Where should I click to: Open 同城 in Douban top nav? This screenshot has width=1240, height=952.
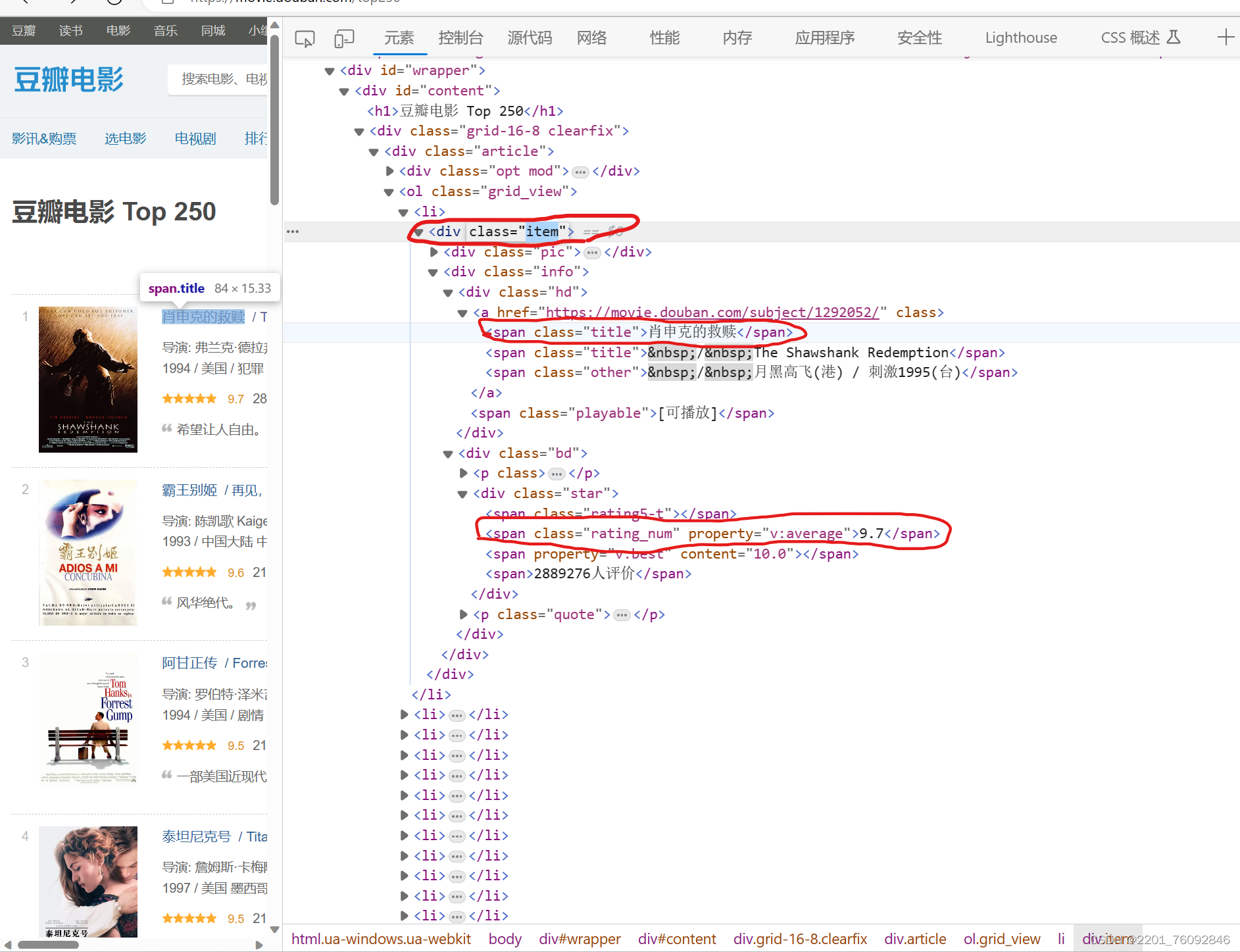[213, 31]
